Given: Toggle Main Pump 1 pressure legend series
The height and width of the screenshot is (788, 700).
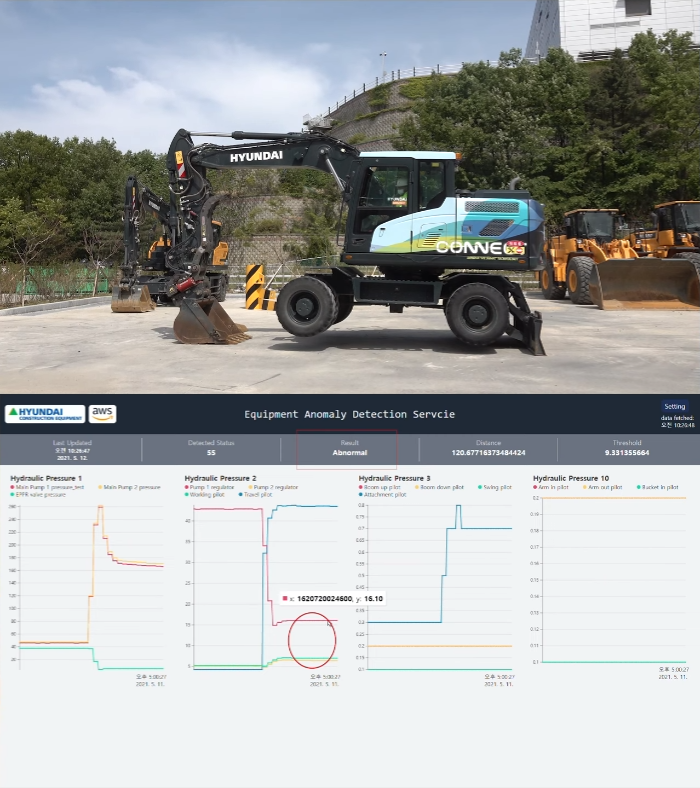Looking at the screenshot, I should (x=45, y=487).
